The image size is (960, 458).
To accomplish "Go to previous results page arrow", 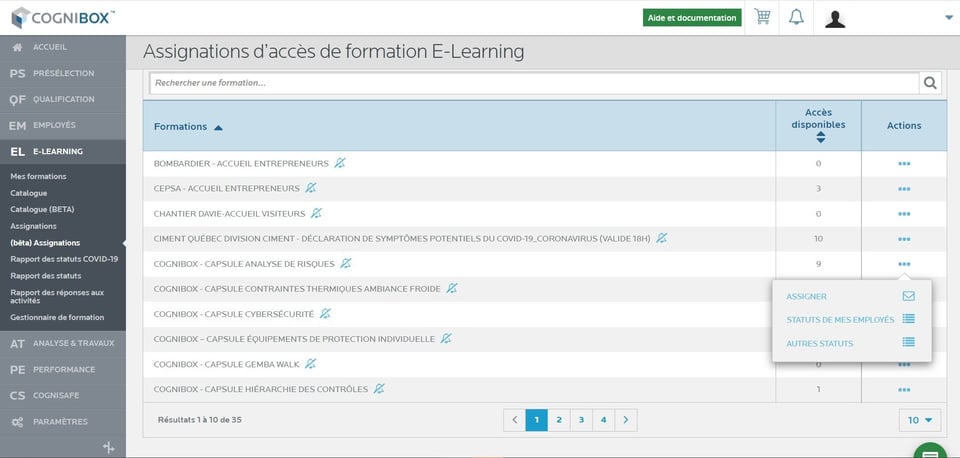I will tap(515, 420).
